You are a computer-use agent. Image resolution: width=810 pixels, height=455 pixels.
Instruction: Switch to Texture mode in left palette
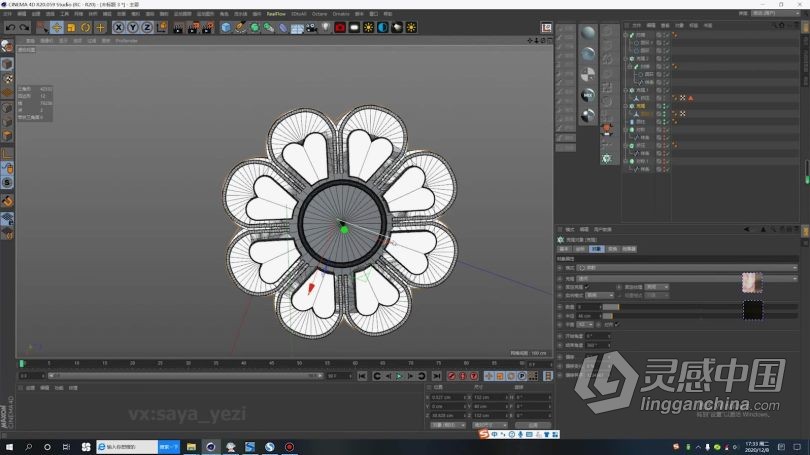point(7,79)
